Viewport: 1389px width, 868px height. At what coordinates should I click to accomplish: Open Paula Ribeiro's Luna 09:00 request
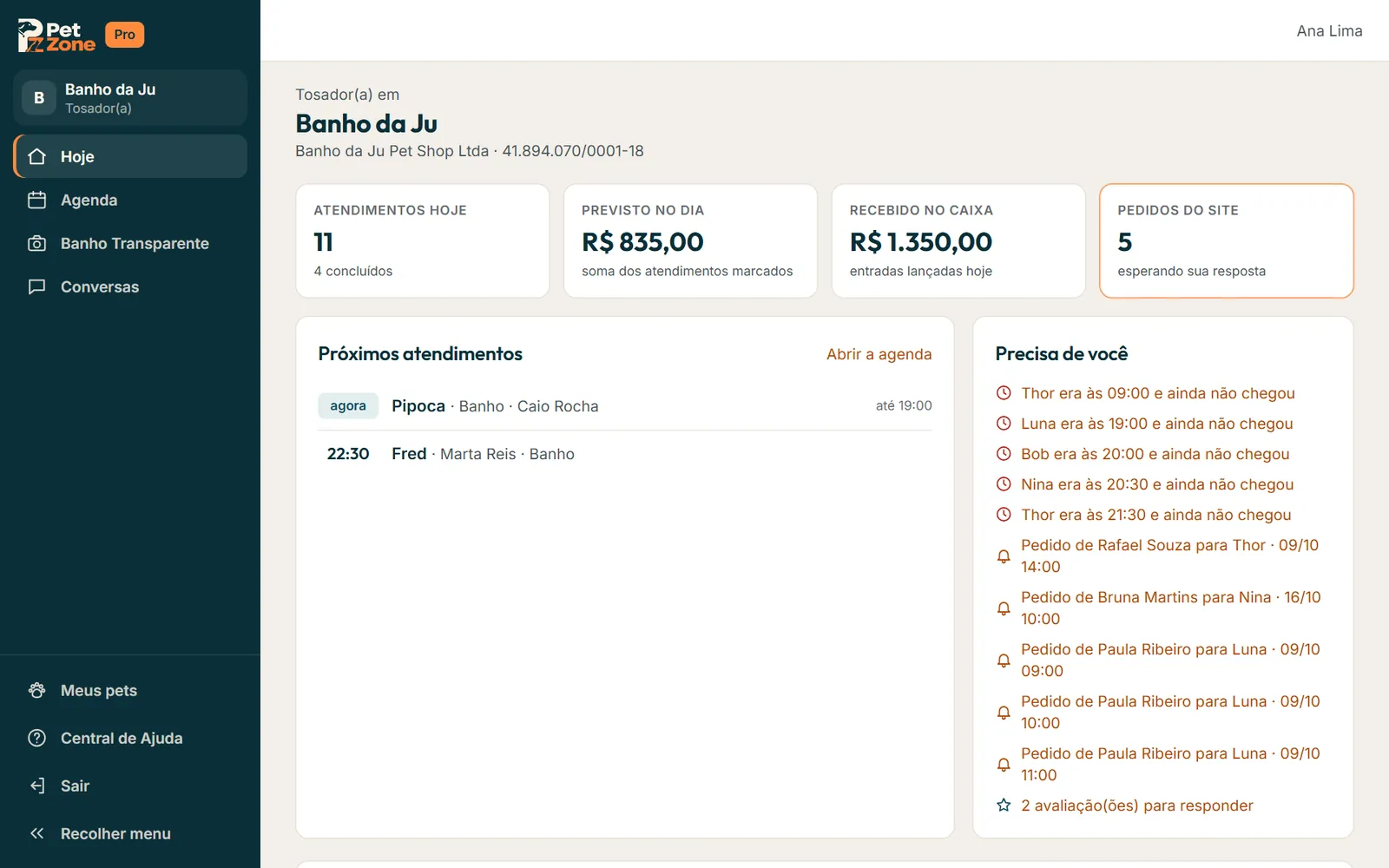[x=1163, y=660]
